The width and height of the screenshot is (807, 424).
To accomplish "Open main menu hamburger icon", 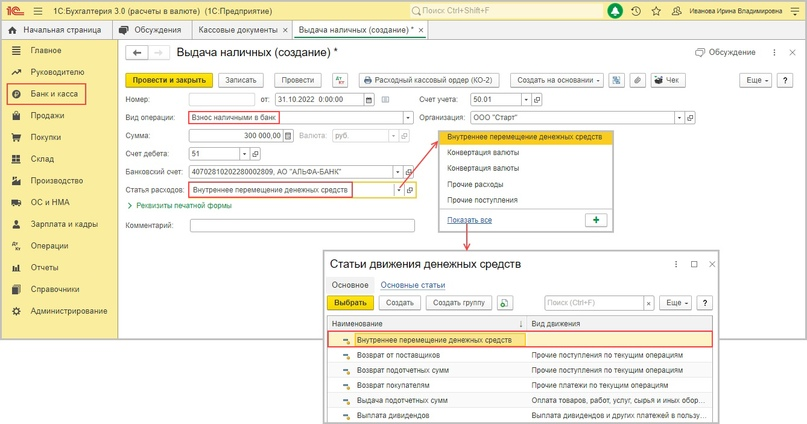I will point(38,11).
